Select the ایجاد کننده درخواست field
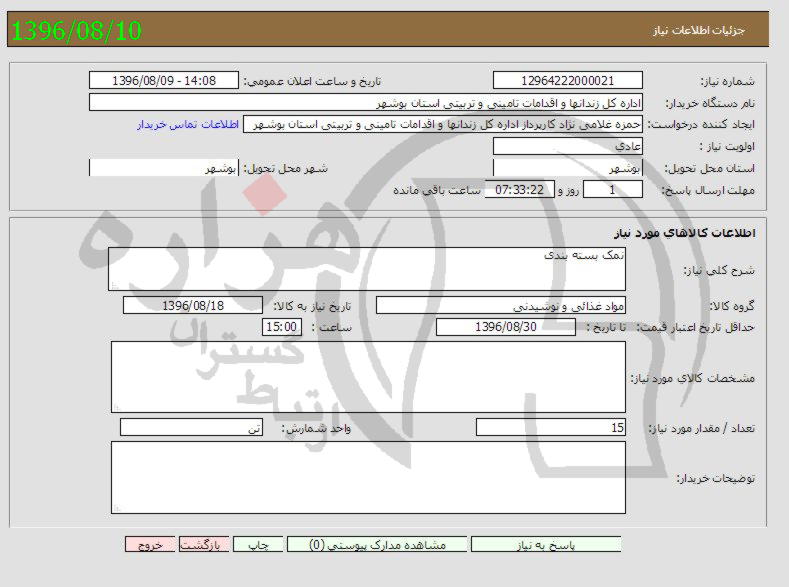 point(445,124)
